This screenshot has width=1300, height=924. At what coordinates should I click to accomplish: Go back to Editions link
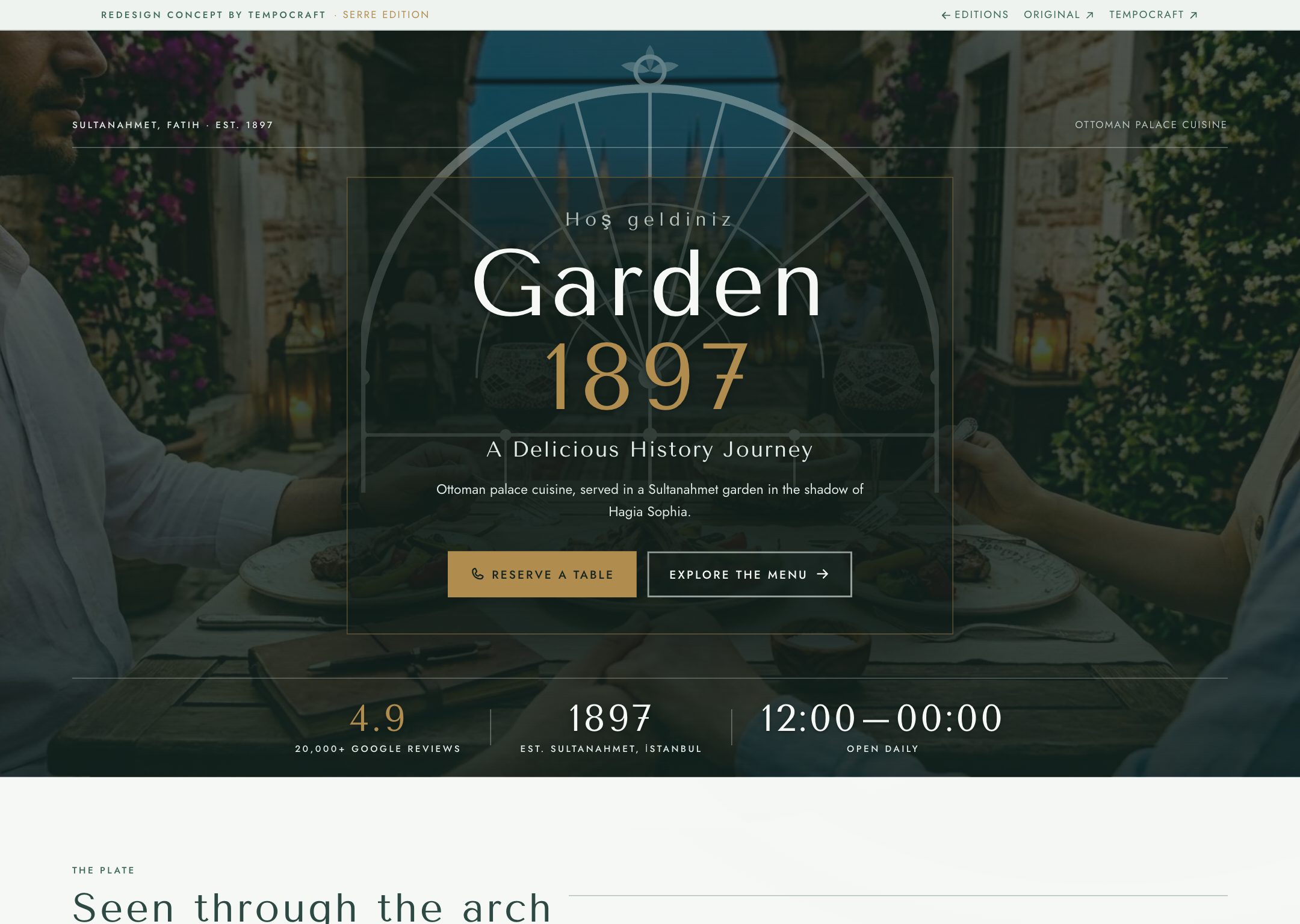coord(975,14)
